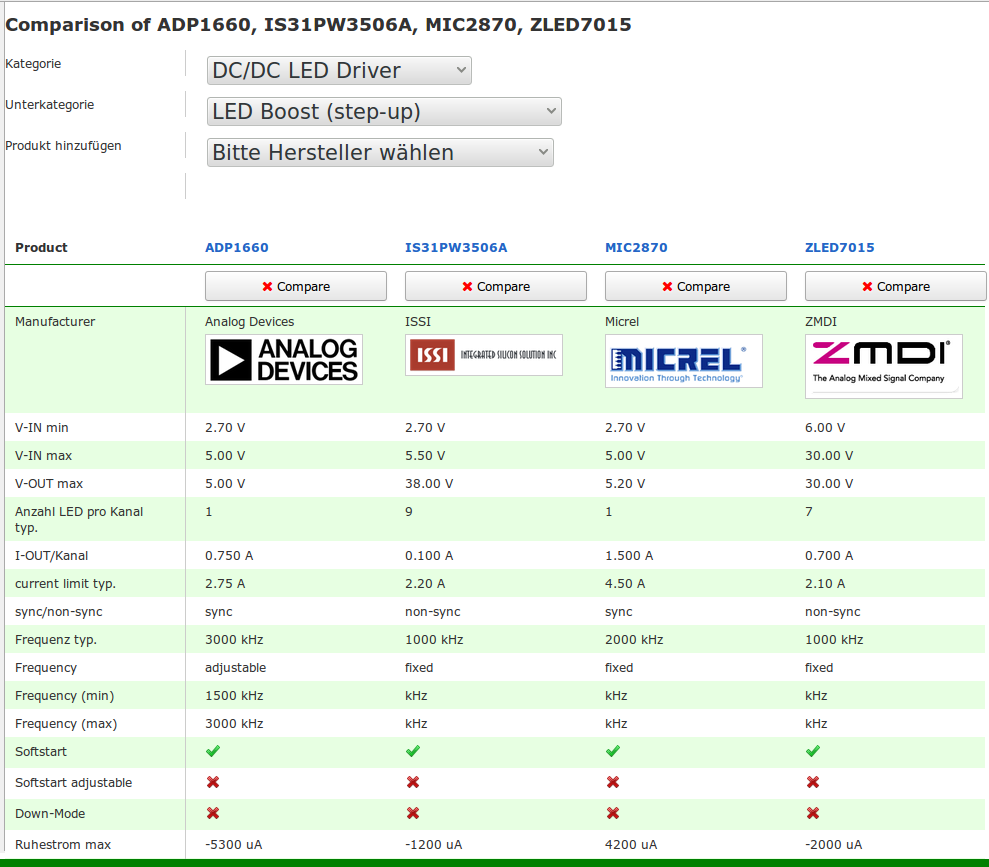Viewport: 989px width, 867px height.
Task: Click Softstart adjustable red cross for MIC2870
Action: click(613, 782)
